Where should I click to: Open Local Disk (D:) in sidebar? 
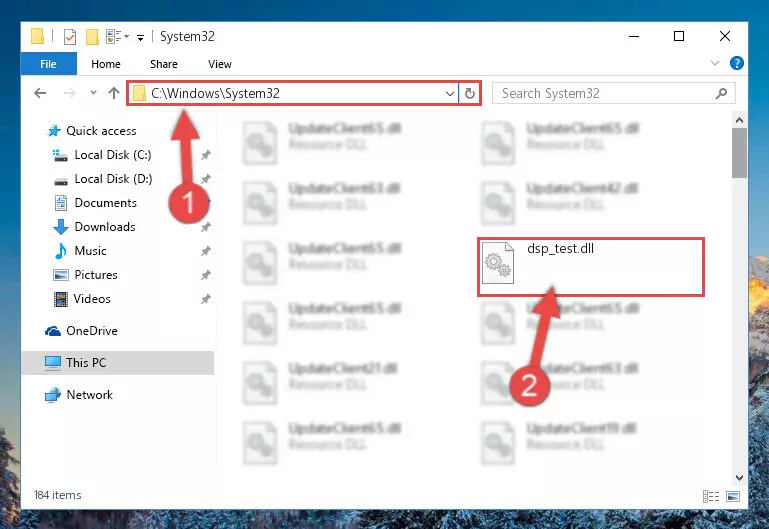coord(113,179)
